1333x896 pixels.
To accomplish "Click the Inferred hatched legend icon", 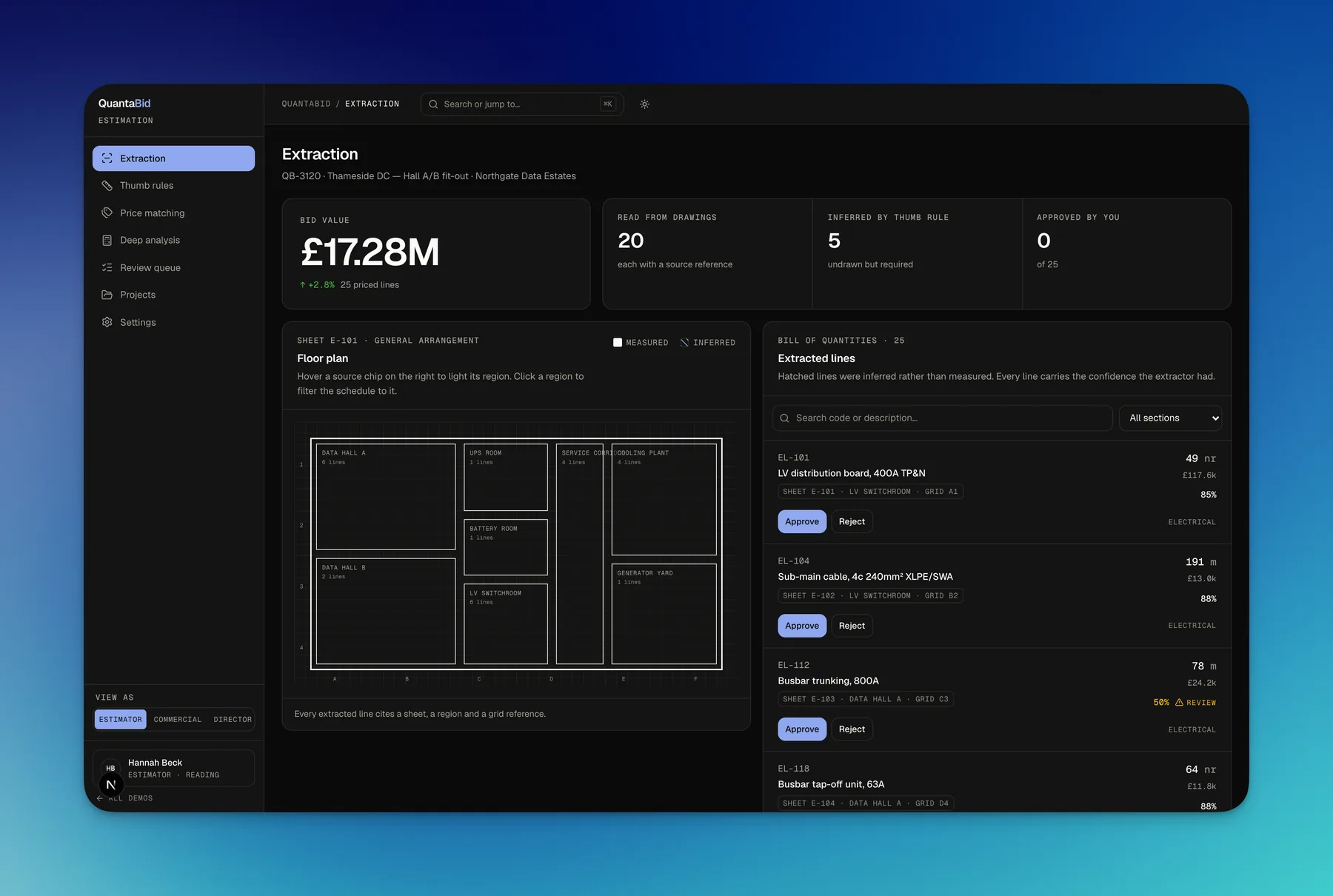I will point(684,343).
